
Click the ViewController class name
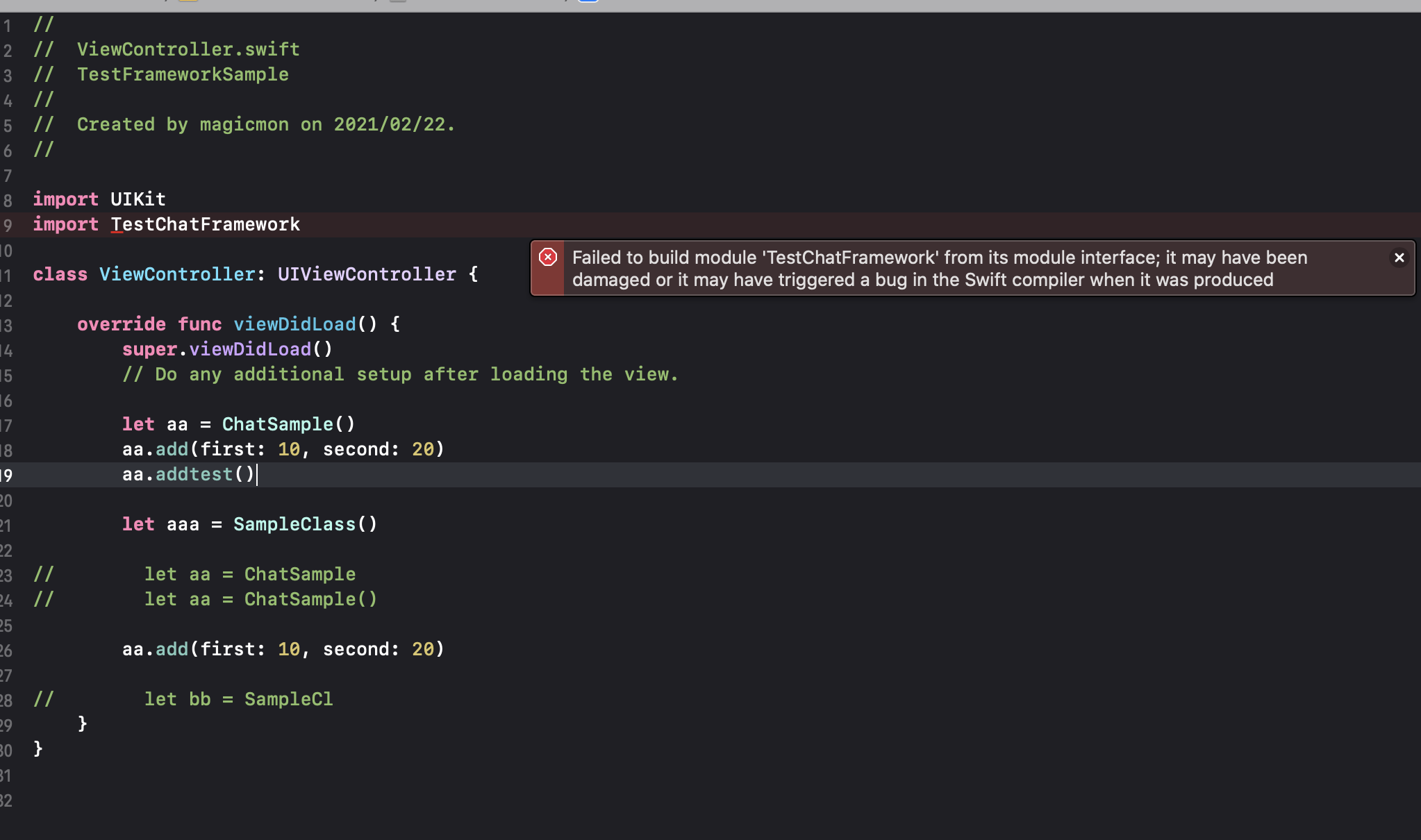point(177,274)
